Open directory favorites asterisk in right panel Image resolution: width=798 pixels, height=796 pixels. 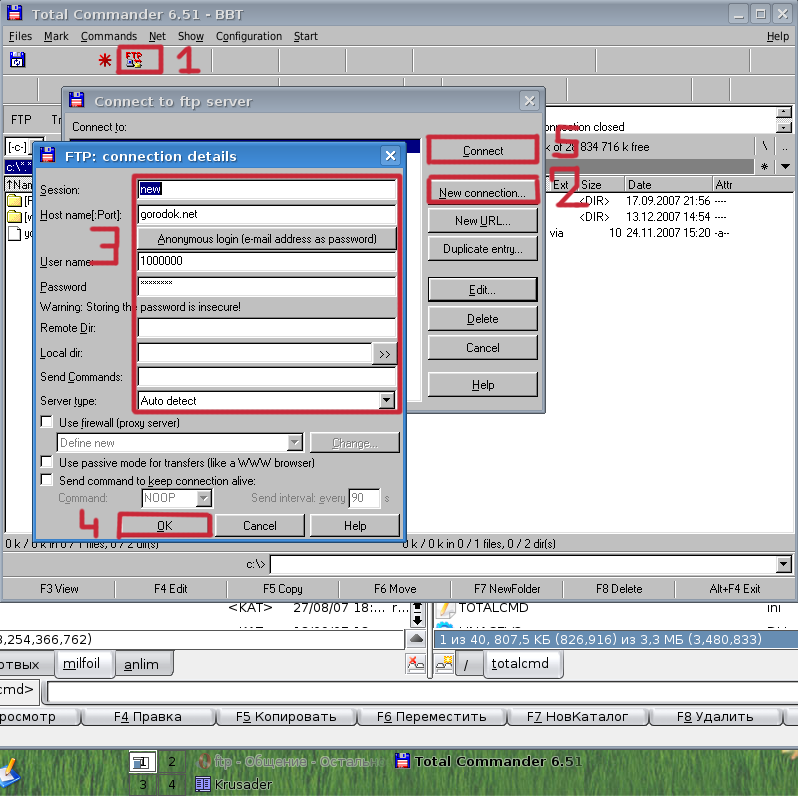(764, 166)
